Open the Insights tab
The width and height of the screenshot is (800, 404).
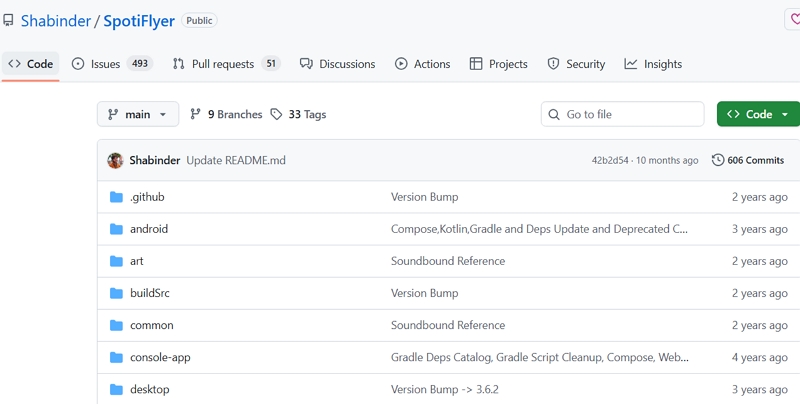point(653,64)
